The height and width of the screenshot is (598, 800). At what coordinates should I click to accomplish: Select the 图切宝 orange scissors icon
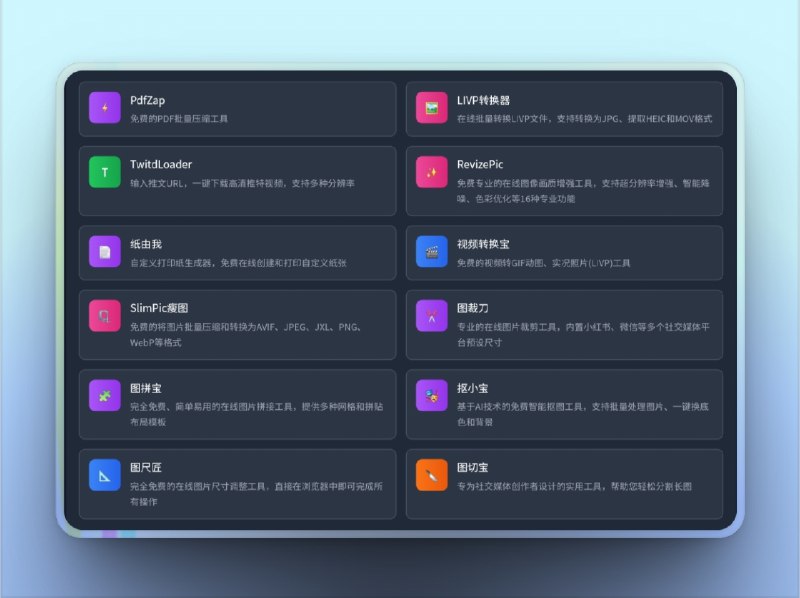tap(432, 477)
